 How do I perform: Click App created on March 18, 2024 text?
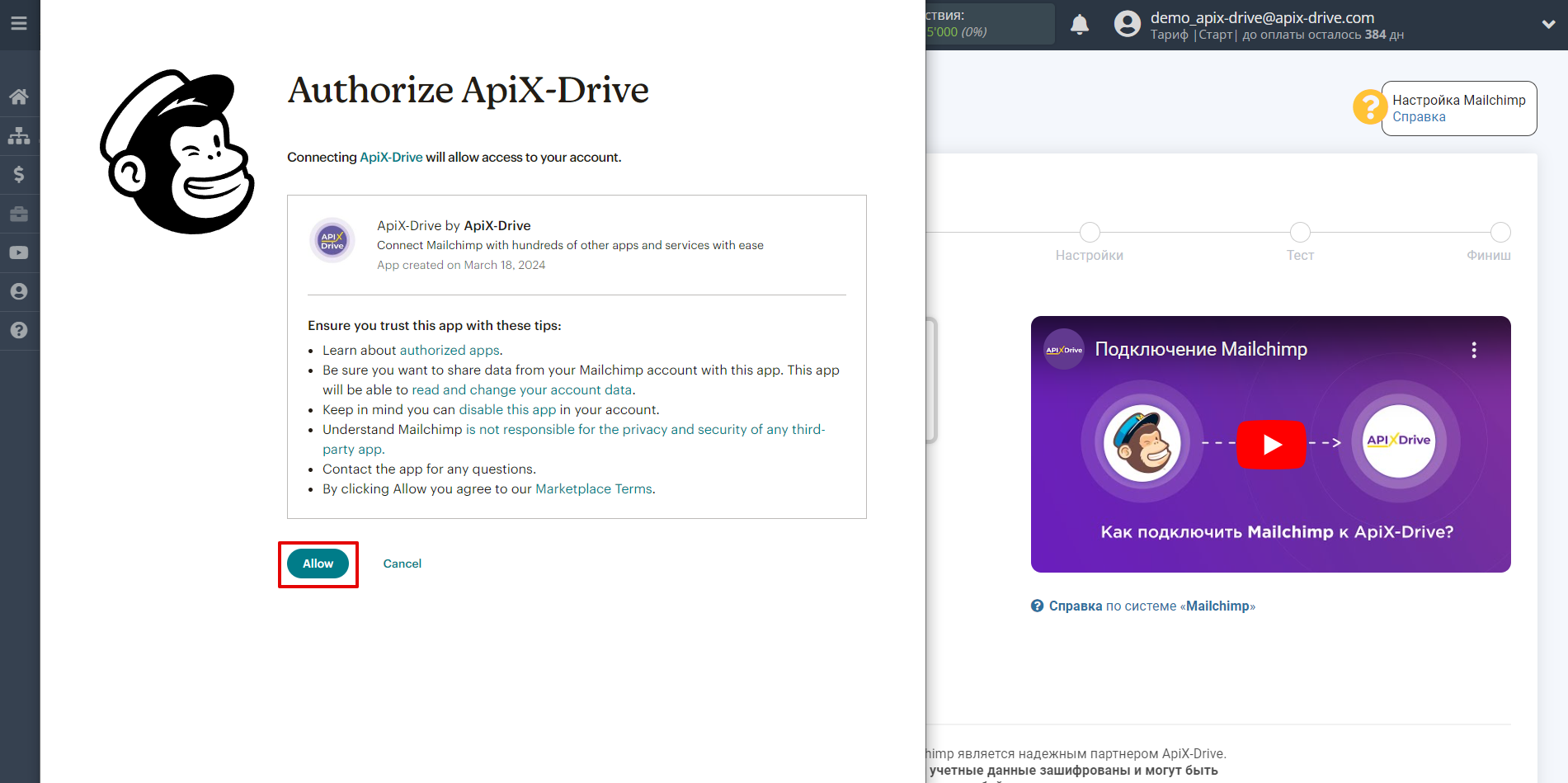461,265
